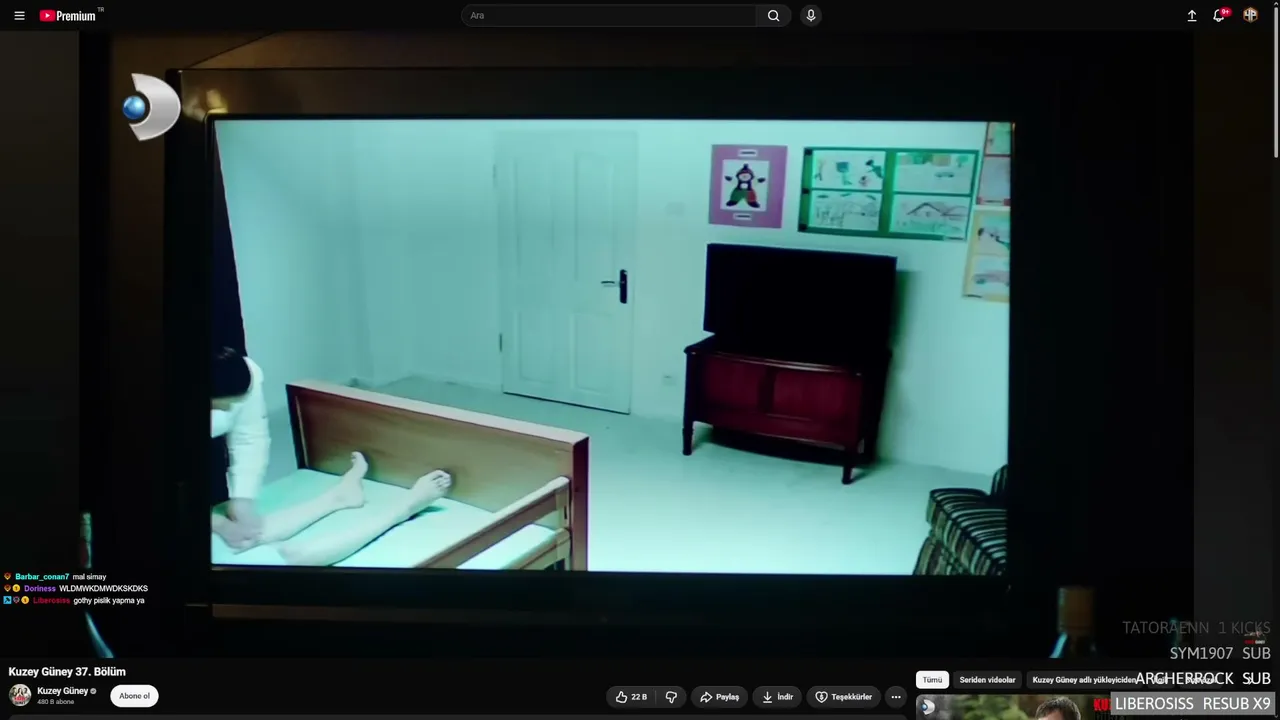1280x720 pixels.
Task: Start voice search with microphone icon
Action: coord(811,16)
